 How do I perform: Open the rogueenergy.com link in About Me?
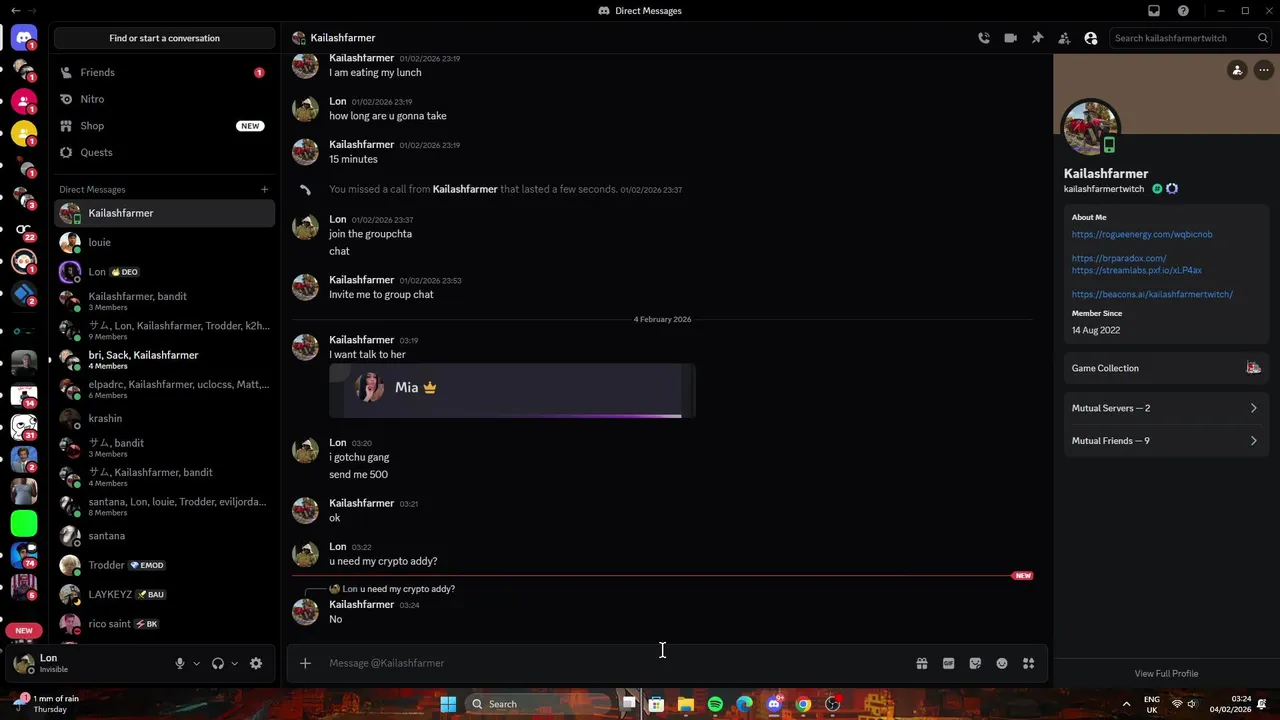coord(1142,234)
